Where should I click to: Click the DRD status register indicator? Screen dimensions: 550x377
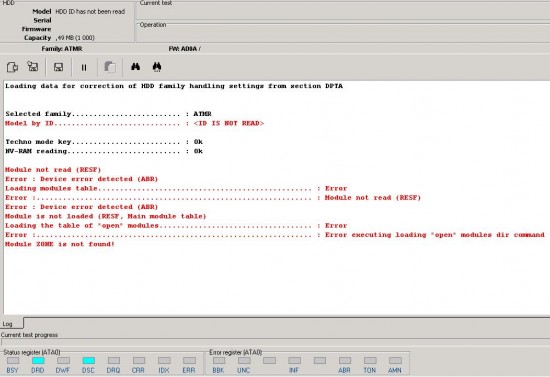click(x=38, y=361)
